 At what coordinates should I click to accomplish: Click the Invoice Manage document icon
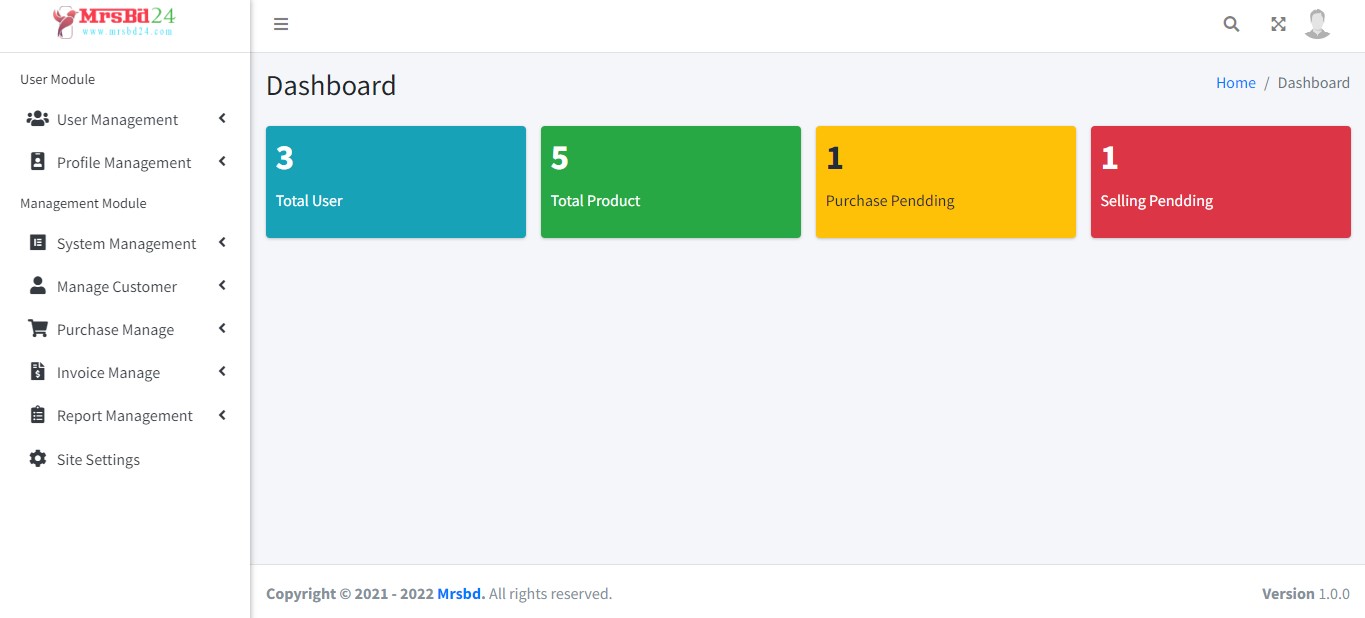pos(37,371)
